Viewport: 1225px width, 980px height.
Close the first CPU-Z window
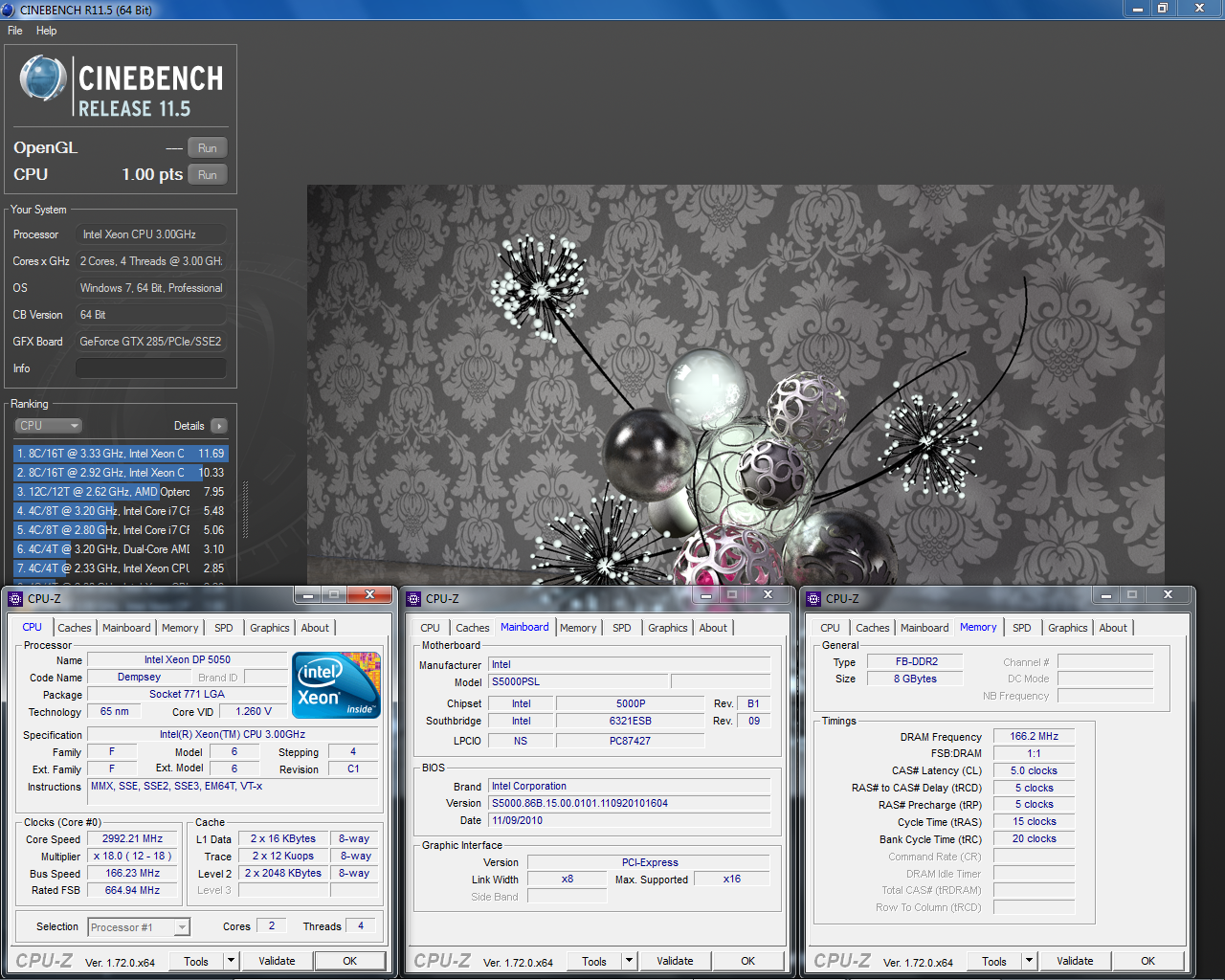tap(368, 594)
